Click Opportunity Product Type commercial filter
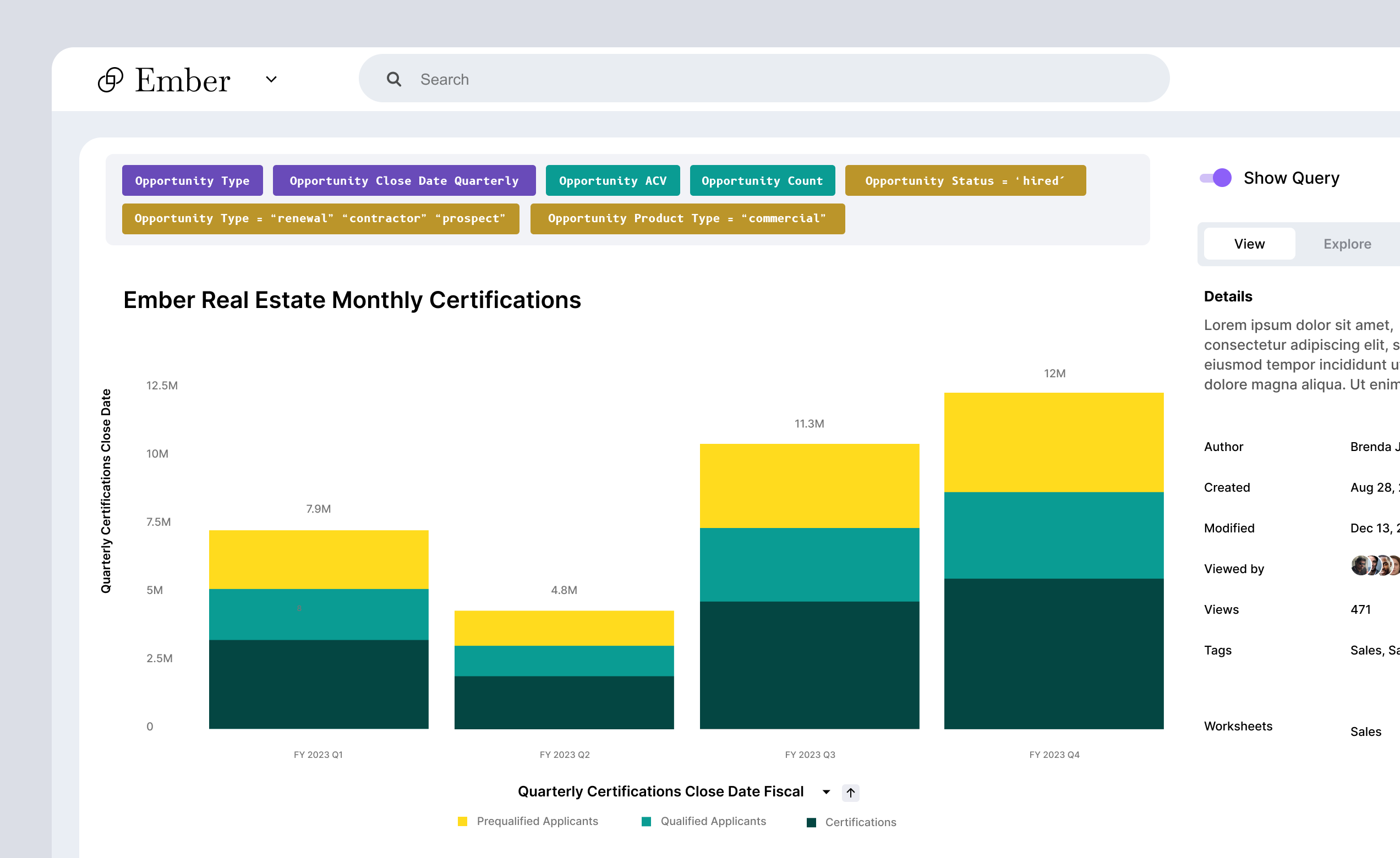 [x=687, y=218]
